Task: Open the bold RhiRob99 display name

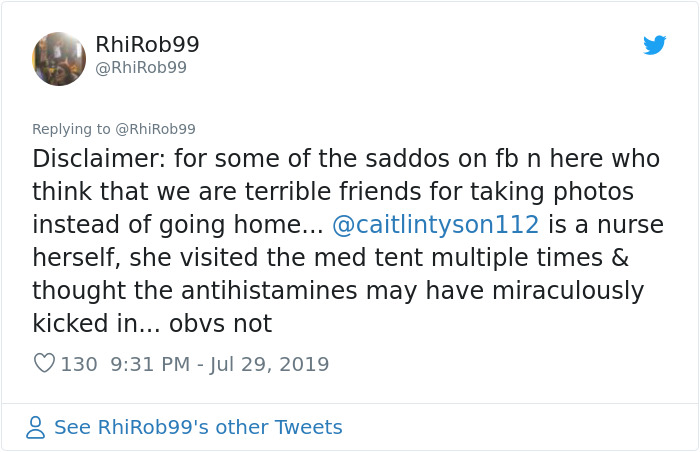Action: point(147,44)
